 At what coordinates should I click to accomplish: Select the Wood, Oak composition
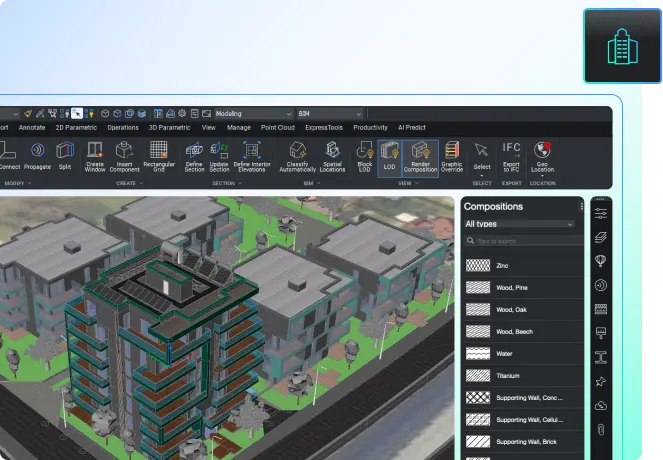523,309
